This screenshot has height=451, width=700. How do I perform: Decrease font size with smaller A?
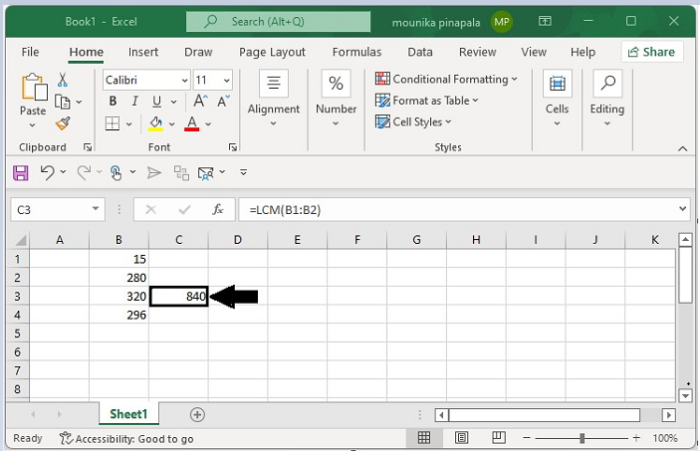pyautogui.click(x=223, y=101)
